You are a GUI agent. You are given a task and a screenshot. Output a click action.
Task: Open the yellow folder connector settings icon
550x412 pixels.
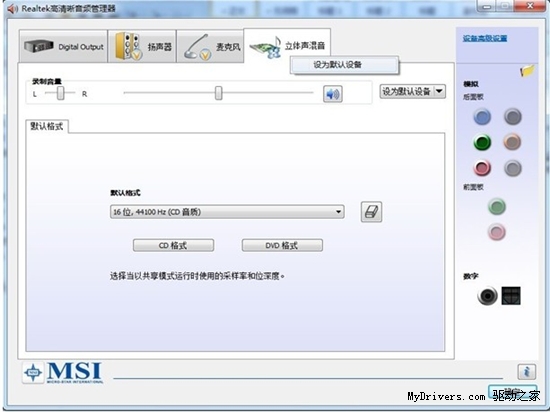(527, 71)
